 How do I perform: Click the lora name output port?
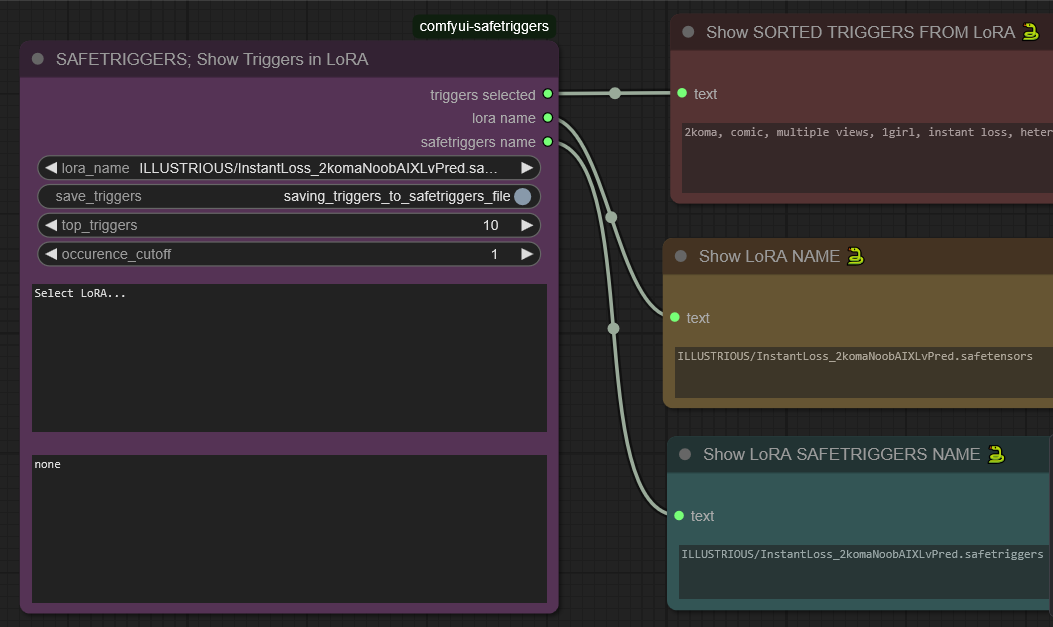[547, 118]
